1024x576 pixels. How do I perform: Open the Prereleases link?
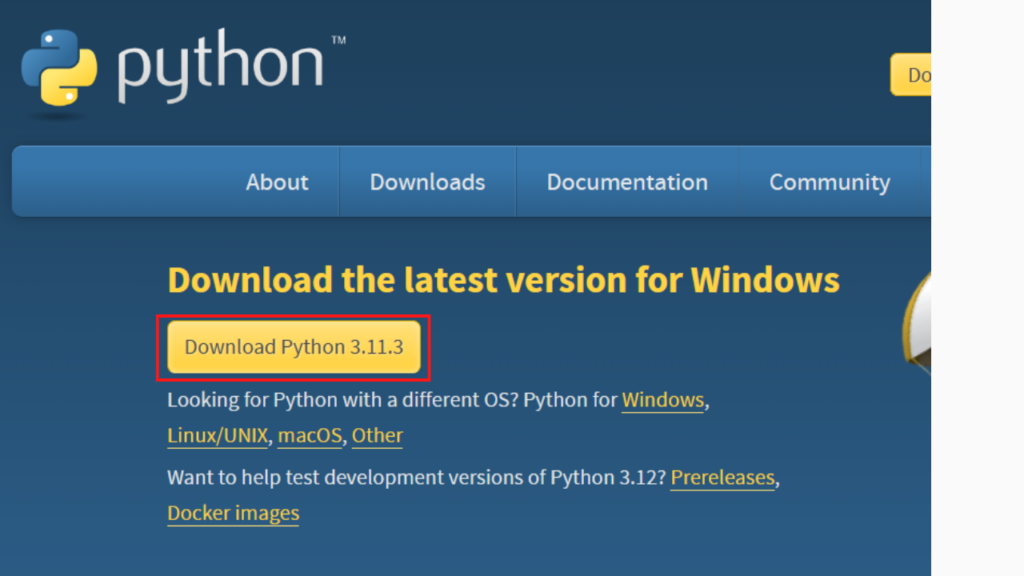coord(722,477)
